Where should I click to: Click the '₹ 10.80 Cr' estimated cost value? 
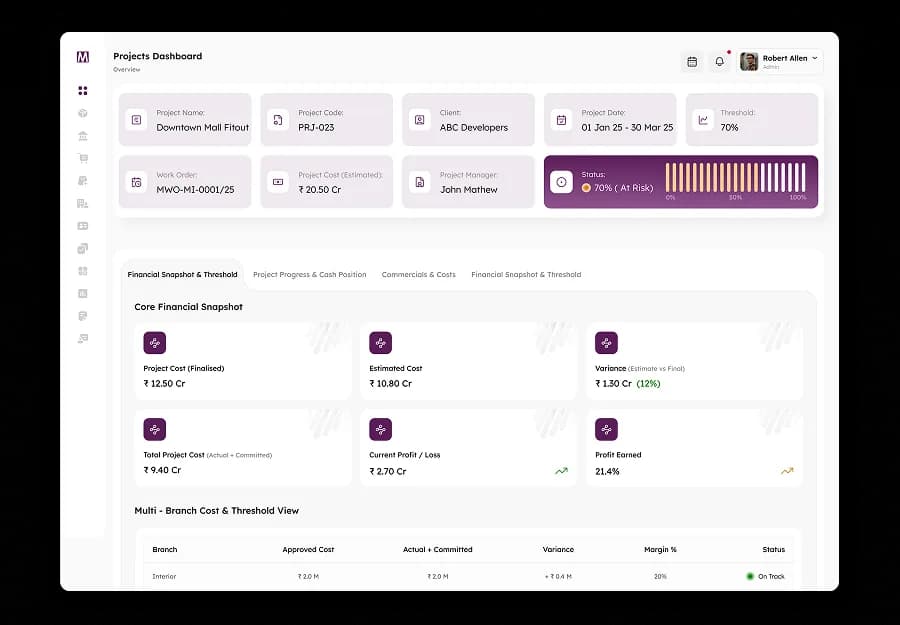[x=390, y=383]
